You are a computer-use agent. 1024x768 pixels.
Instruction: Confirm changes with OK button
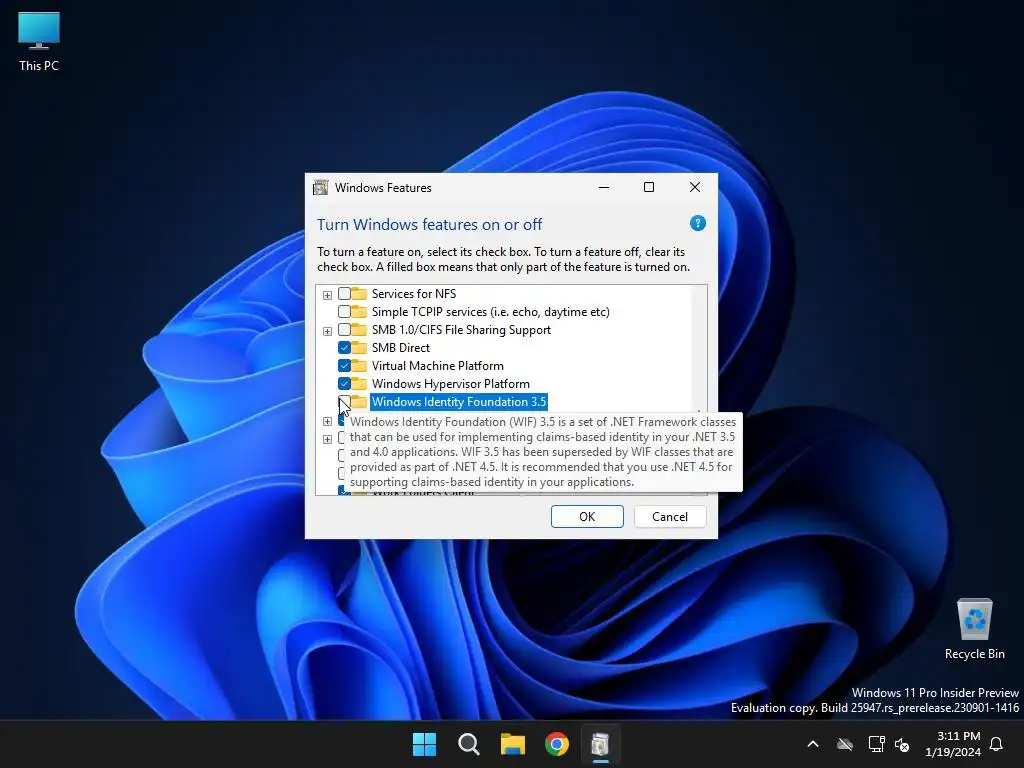pos(587,517)
